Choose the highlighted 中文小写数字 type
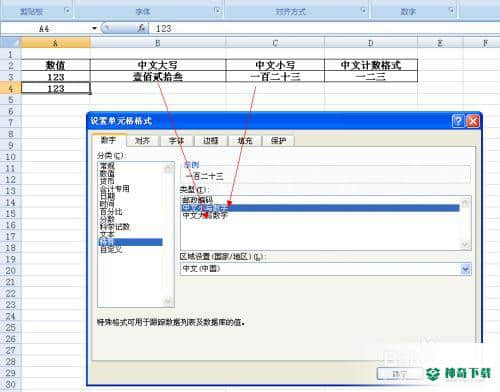This screenshot has width=500, height=392. click(320, 208)
